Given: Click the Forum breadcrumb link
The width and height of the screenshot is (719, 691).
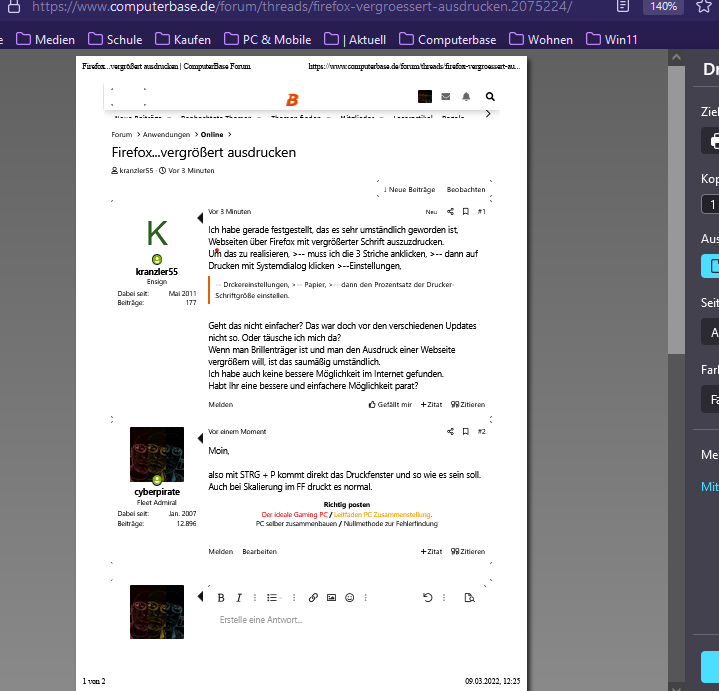Looking at the screenshot, I should 122,134.
